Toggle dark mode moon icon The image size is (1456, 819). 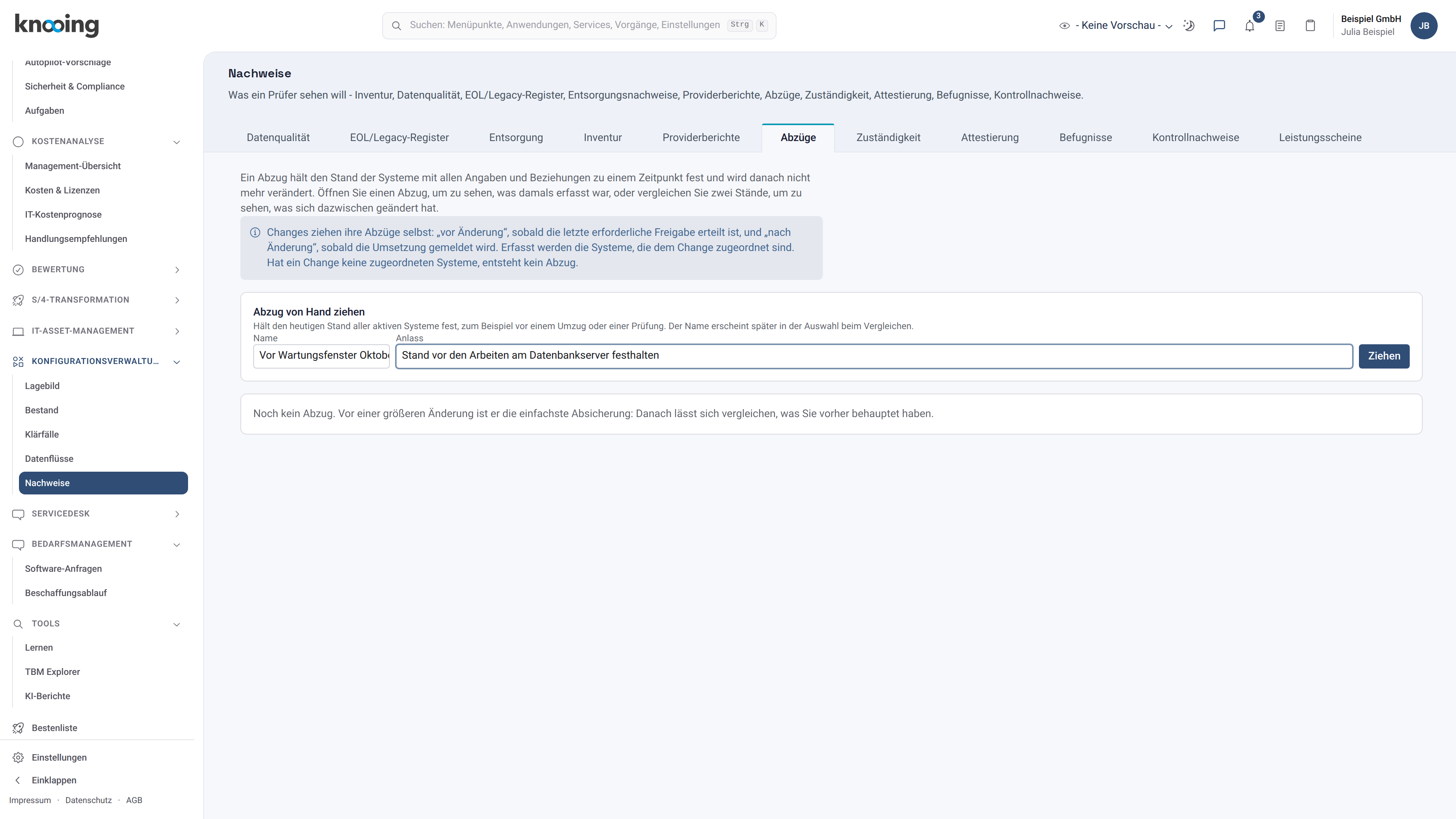point(1189,26)
